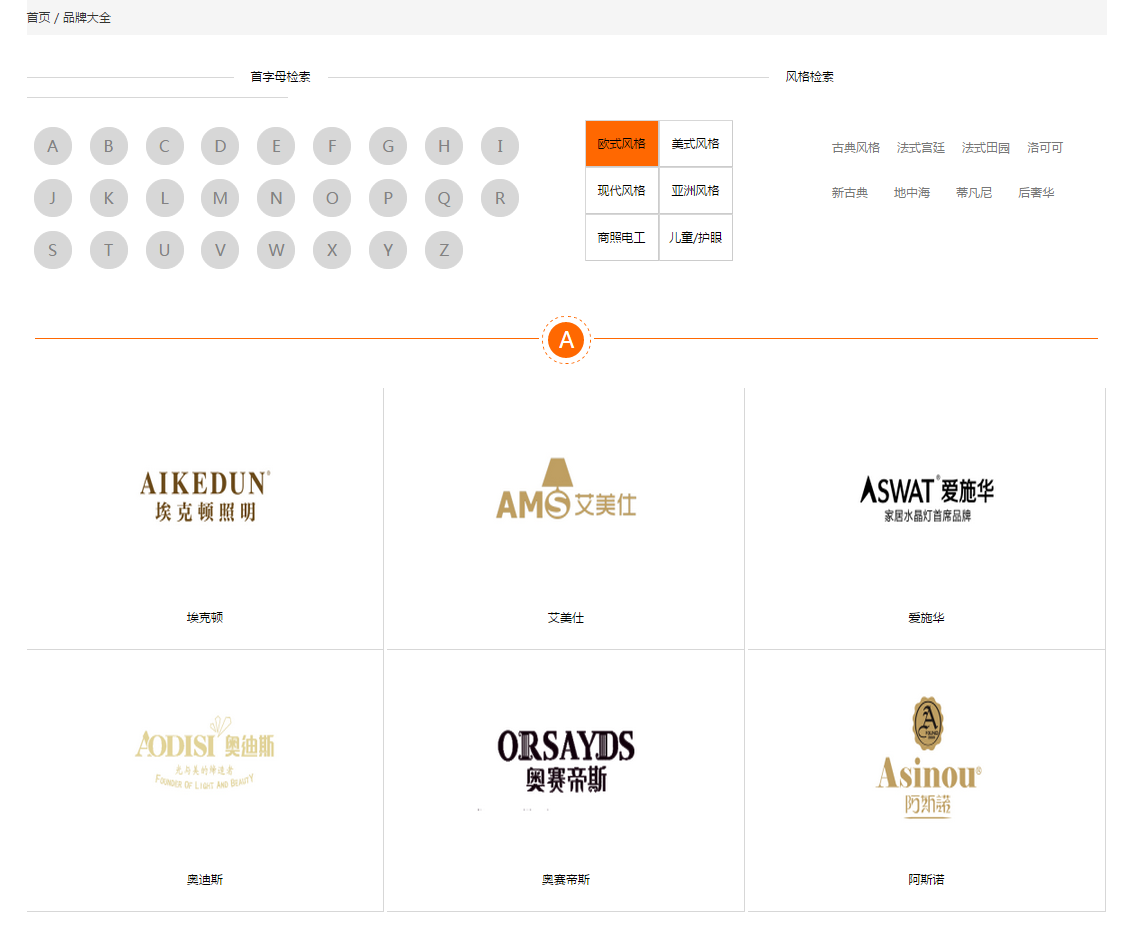Viewport: 1125px width, 926px height.
Task: Choose the letter X circle
Action: coord(332,250)
